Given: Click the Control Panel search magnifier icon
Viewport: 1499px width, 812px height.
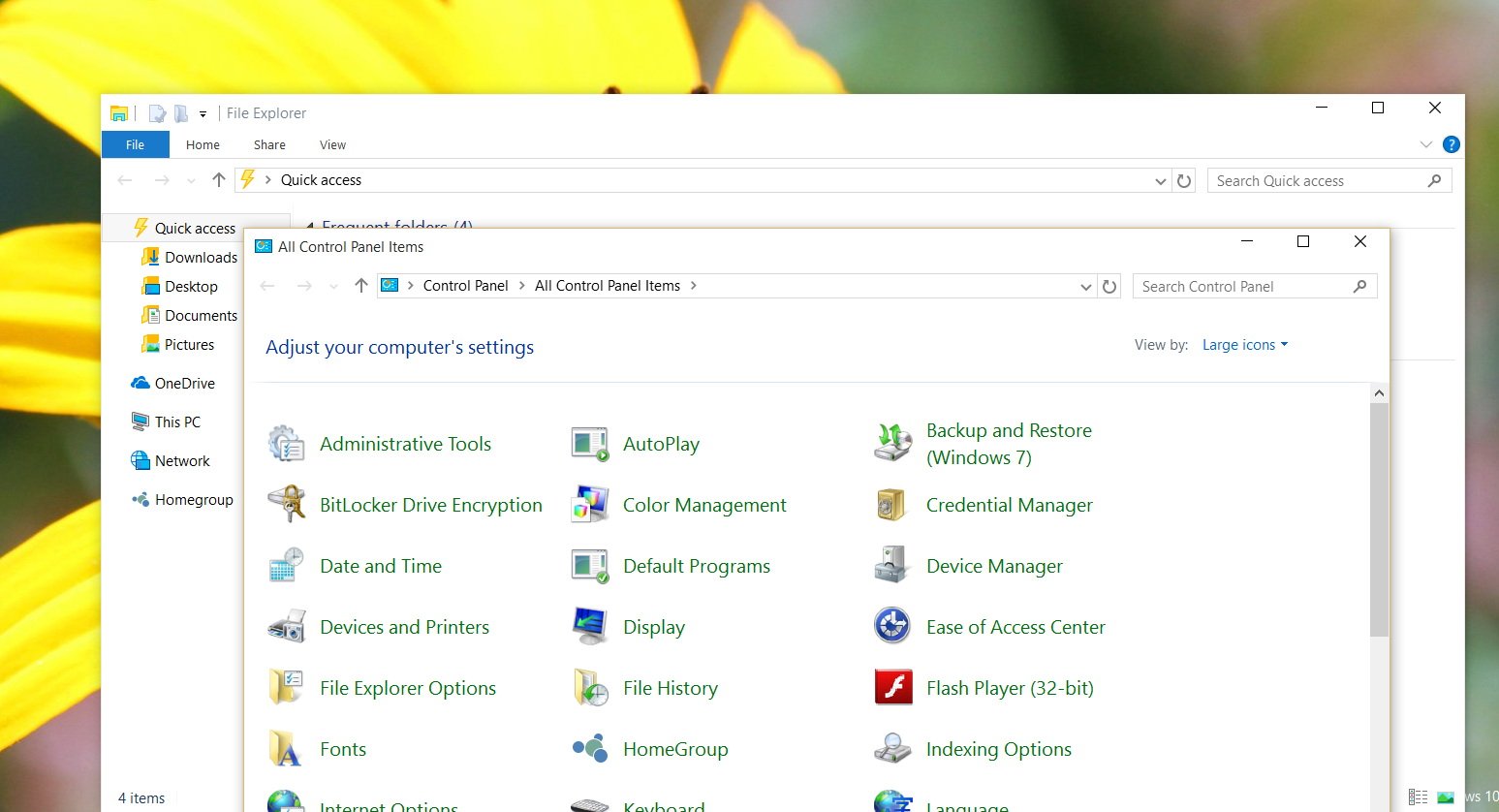Looking at the screenshot, I should click(x=1359, y=286).
